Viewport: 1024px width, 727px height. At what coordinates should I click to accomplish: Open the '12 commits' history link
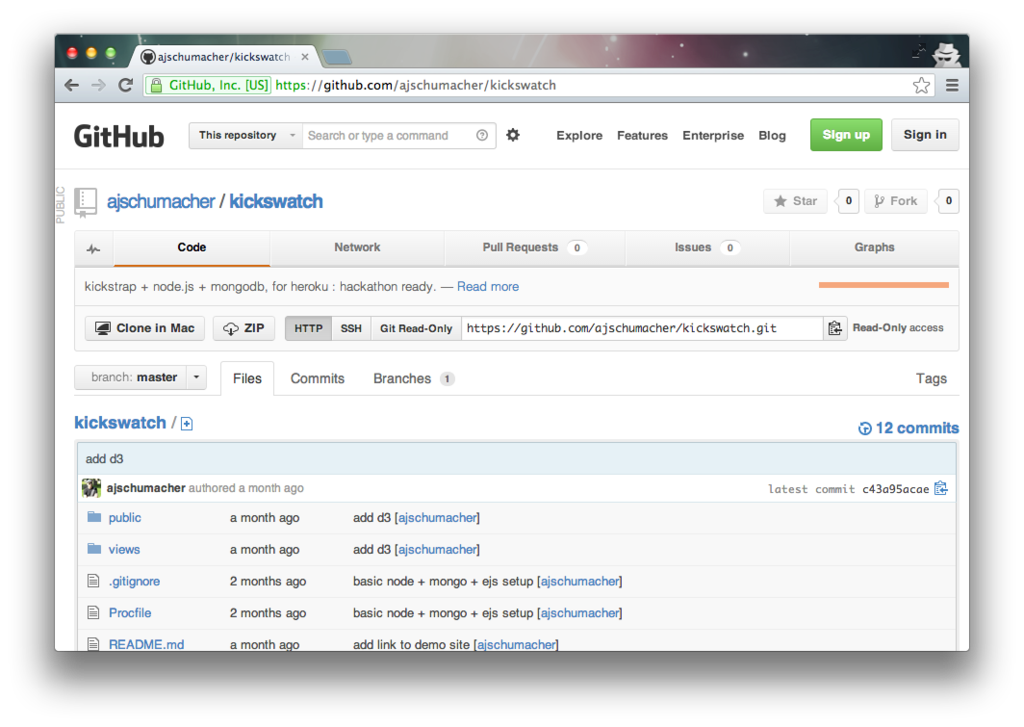coord(908,428)
